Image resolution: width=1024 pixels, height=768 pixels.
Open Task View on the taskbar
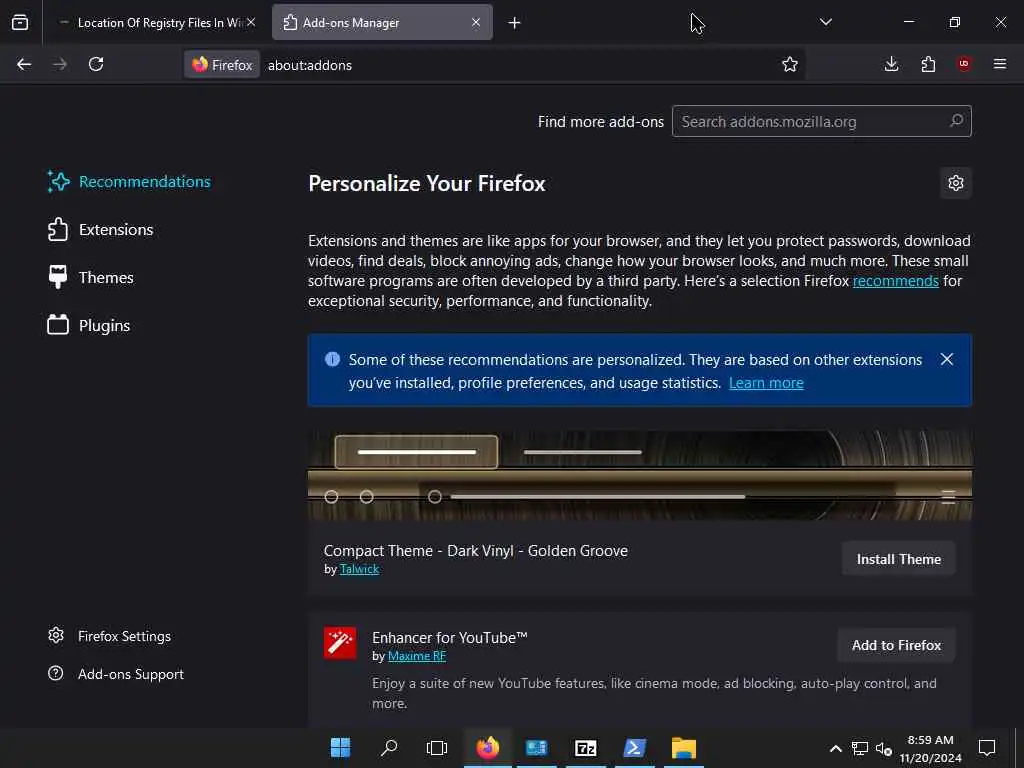tap(437, 748)
